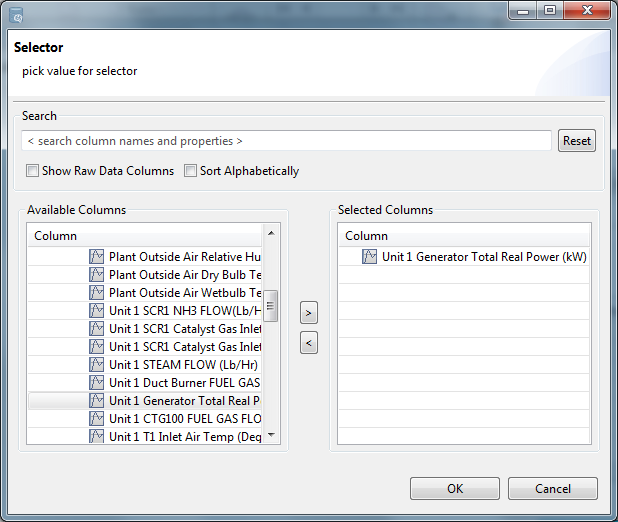Select Plant Outside Air Wetbulb row

coord(185,292)
